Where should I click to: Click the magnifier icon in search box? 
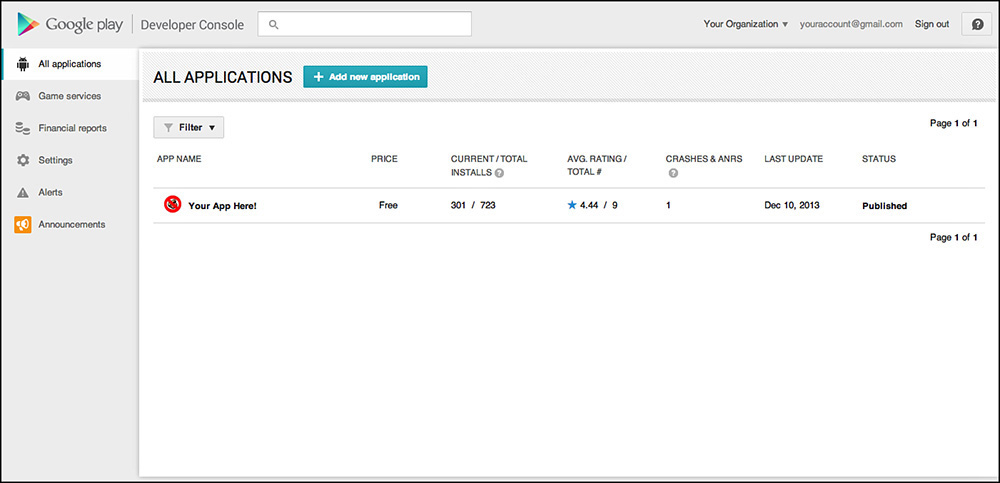coord(274,24)
